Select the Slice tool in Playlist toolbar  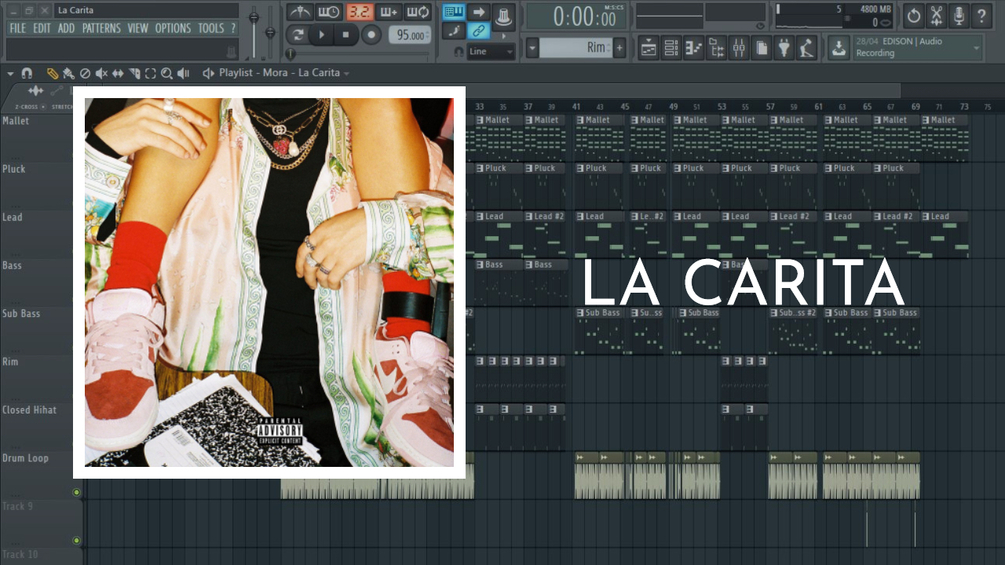(x=135, y=73)
